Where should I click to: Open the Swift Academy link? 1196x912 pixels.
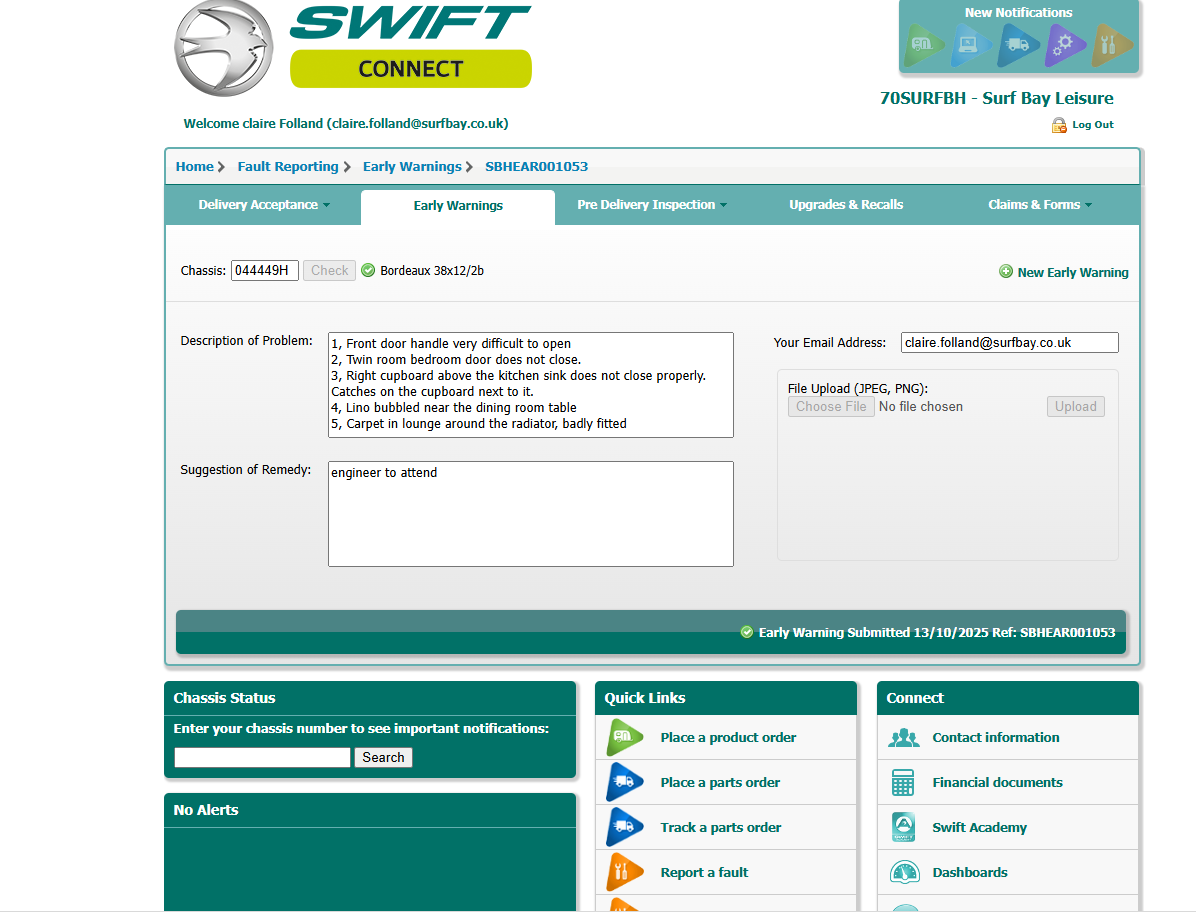tap(979, 827)
